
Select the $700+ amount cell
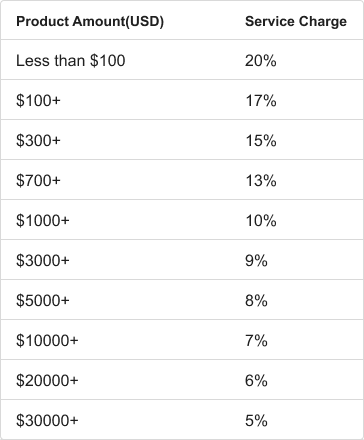[x=38, y=180]
